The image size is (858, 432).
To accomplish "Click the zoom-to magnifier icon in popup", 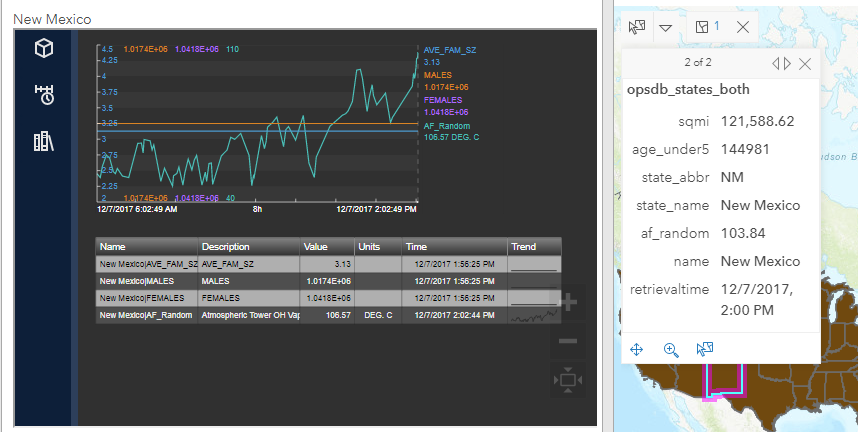I will pyautogui.click(x=671, y=349).
